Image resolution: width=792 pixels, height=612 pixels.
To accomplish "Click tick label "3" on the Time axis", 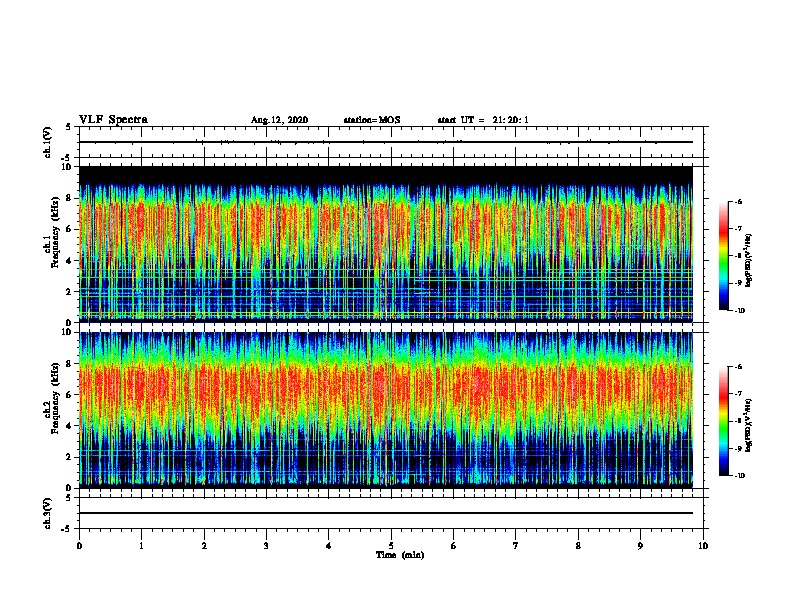I will tap(266, 546).
